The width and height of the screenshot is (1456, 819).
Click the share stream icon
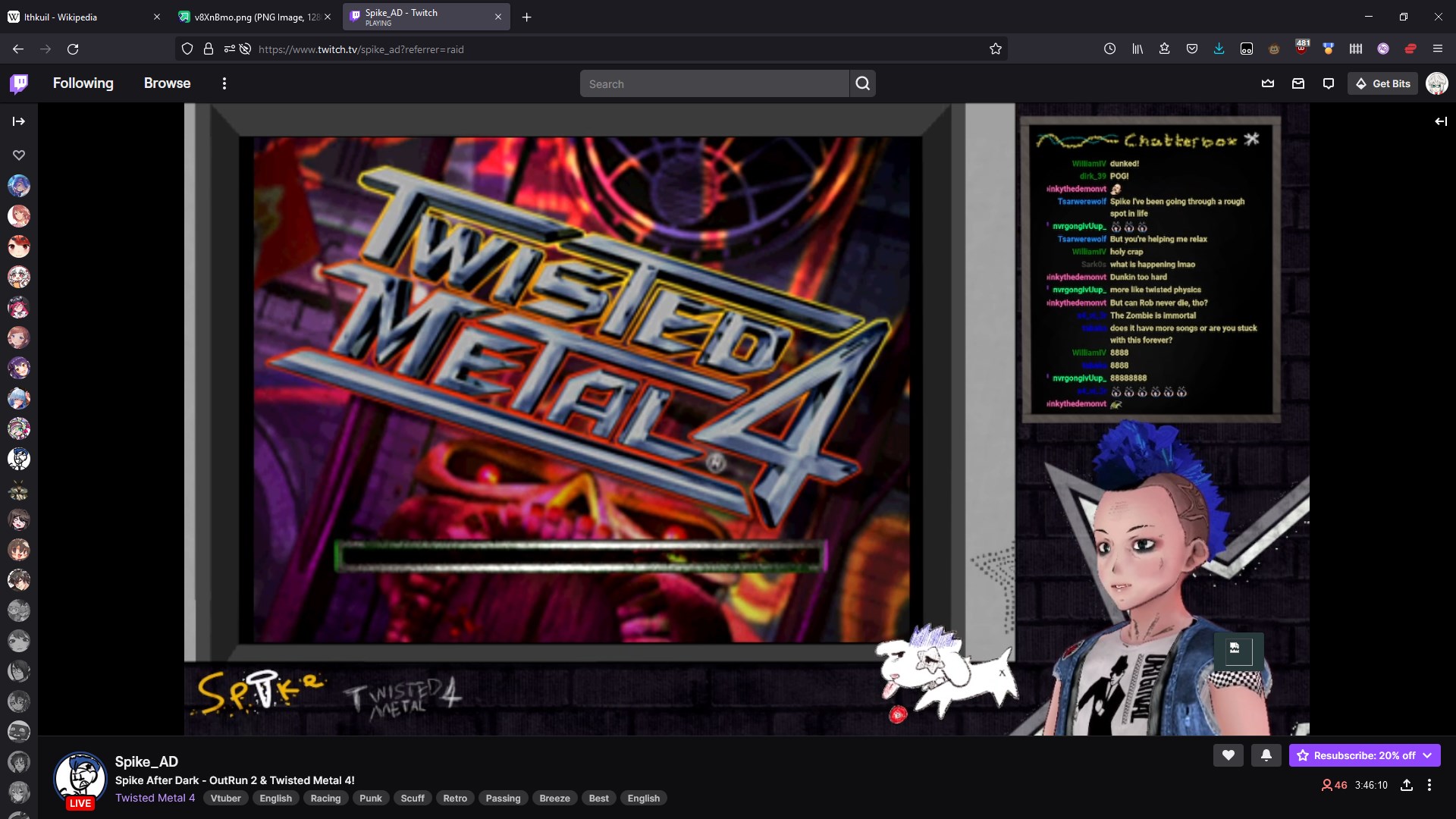pos(1407,785)
